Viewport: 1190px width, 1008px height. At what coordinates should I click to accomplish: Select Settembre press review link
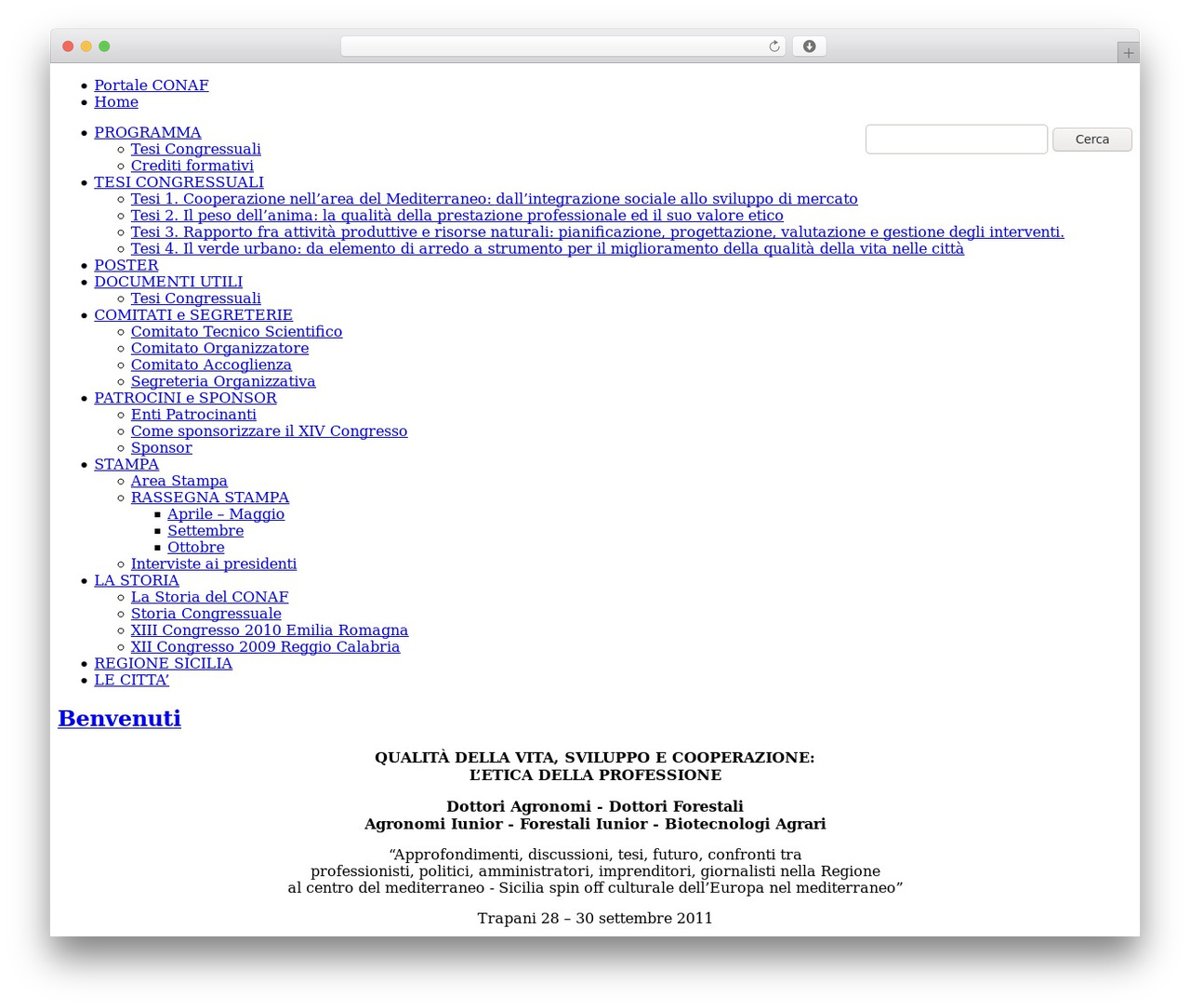[205, 531]
